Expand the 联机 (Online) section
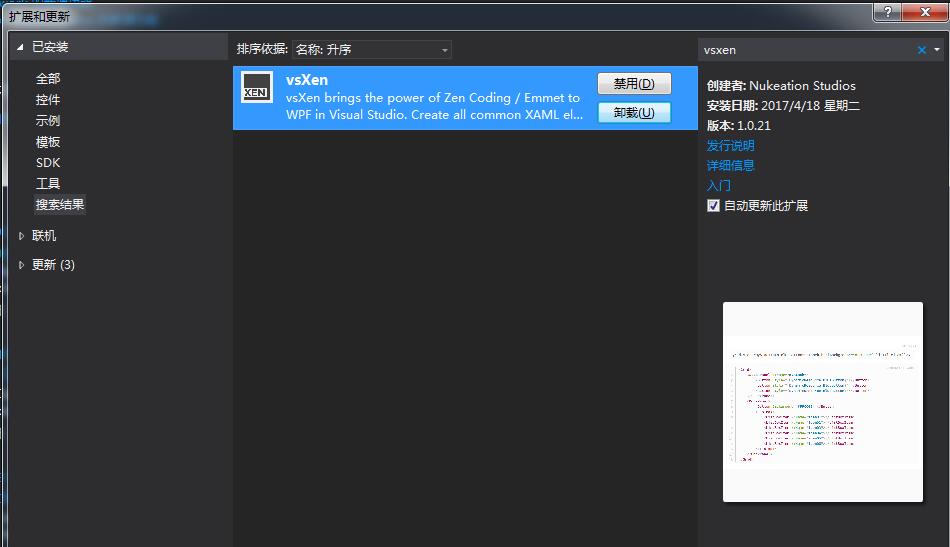The image size is (950, 547). (21, 236)
